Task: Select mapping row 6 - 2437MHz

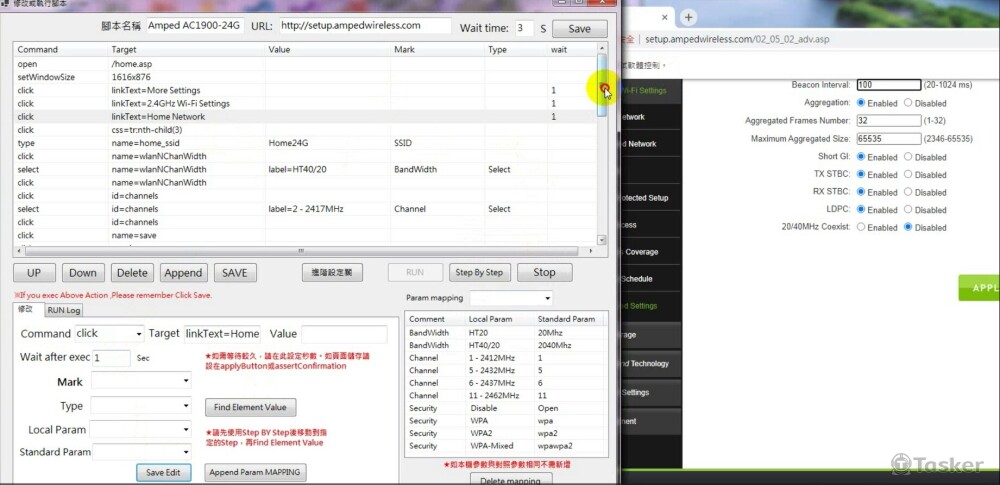Action: pyautogui.click(x=506, y=383)
